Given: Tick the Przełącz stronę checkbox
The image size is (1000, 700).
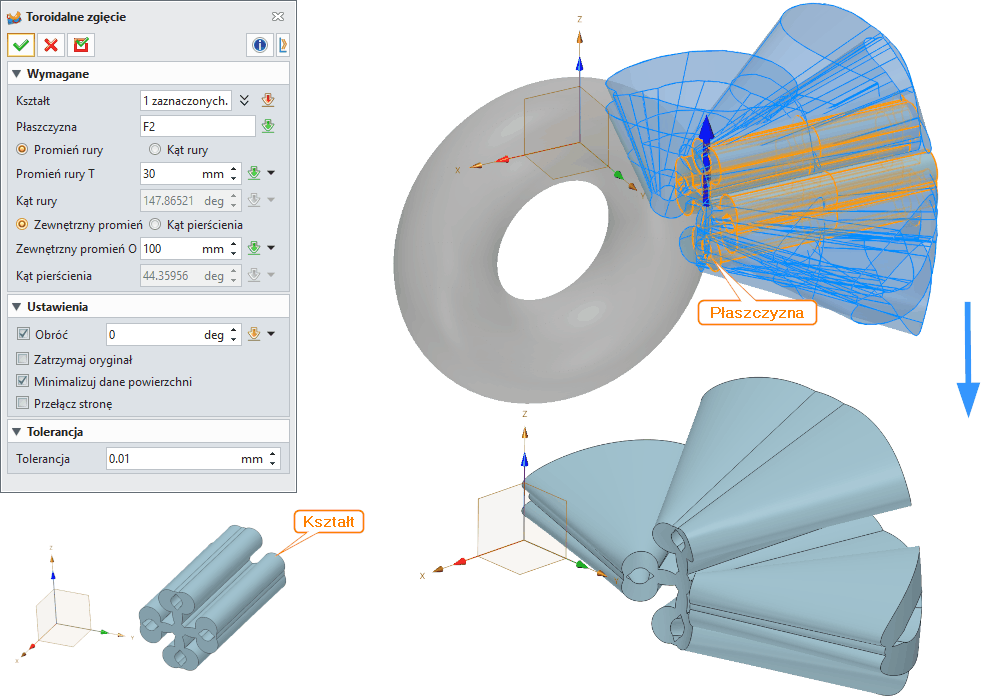Looking at the screenshot, I should coord(24,404).
